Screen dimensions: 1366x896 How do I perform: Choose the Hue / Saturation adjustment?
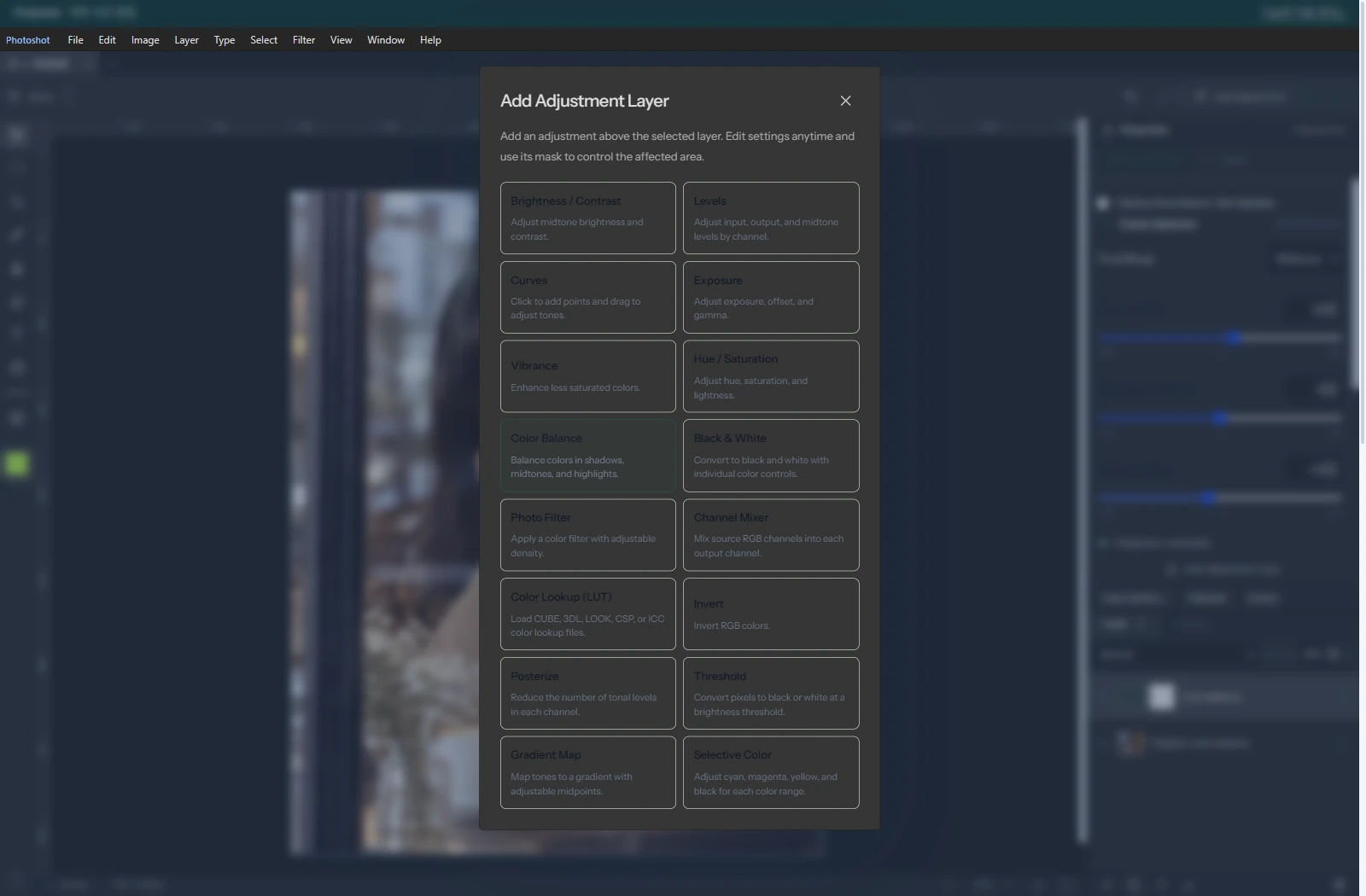point(771,376)
